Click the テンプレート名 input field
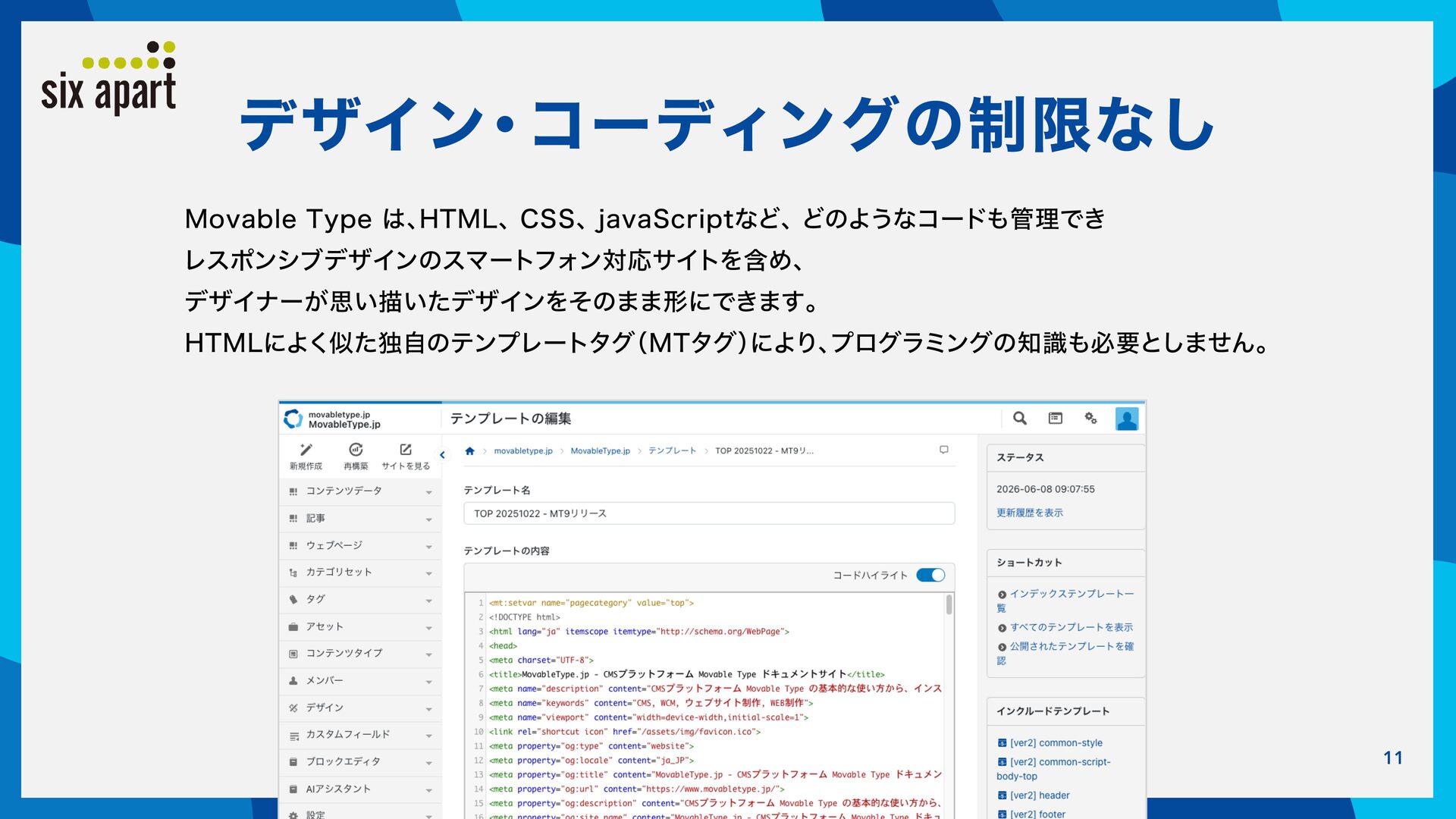The height and width of the screenshot is (819, 1456). coord(709,513)
